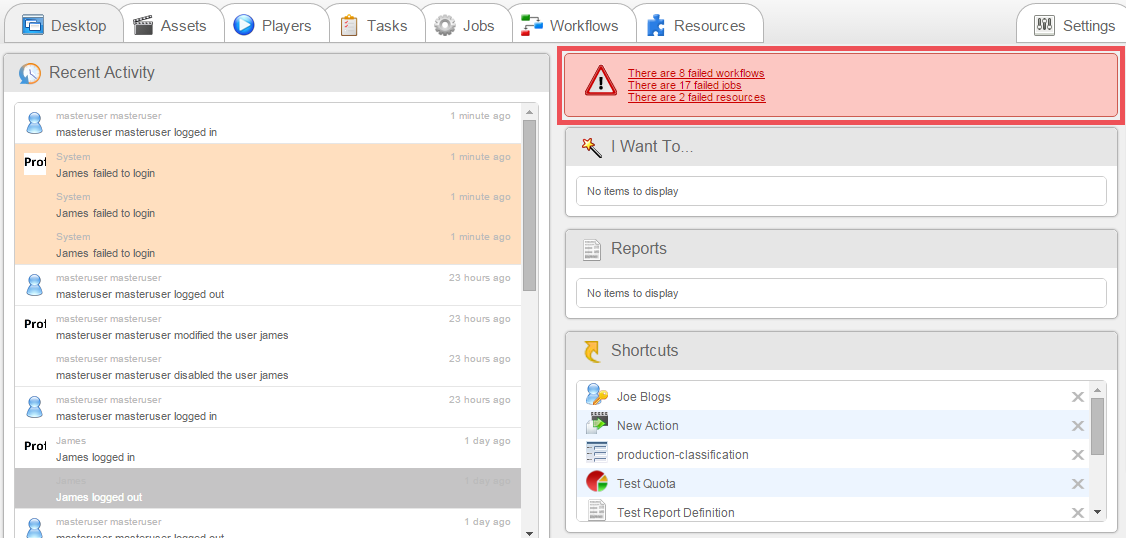Image resolution: width=1126 pixels, height=538 pixels.
Task: Click the Shortcuts yellow arrow icon
Action: pos(591,351)
